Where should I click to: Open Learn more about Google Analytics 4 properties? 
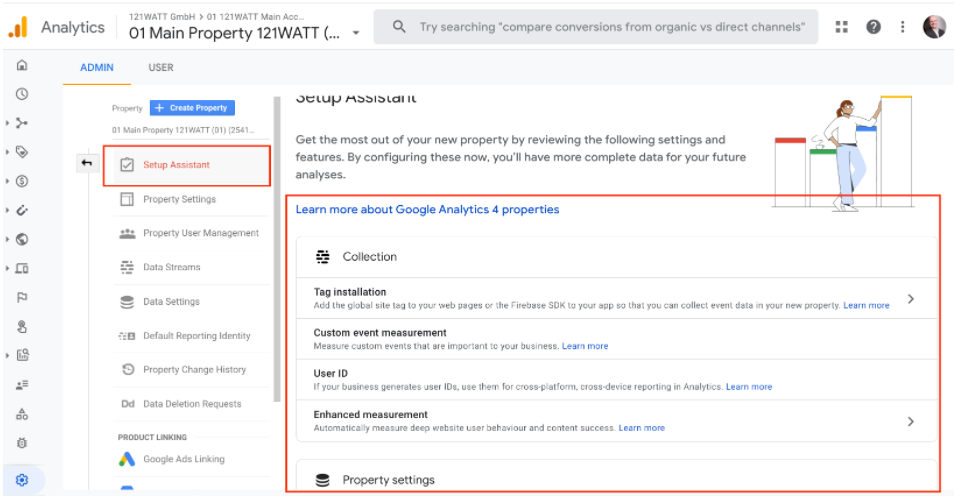(427, 210)
